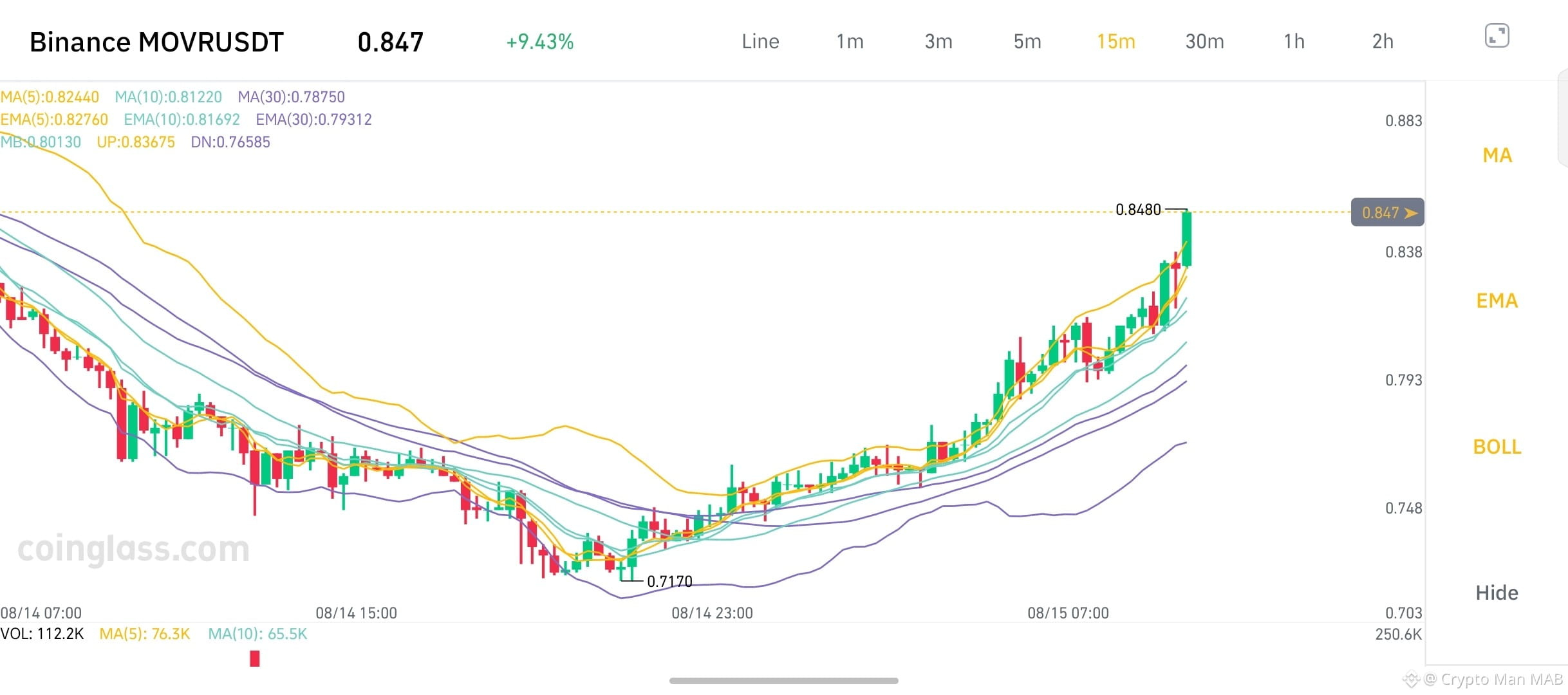The image size is (1568, 695).
Task: Toggle the MA indicator
Action: (x=1497, y=155)
